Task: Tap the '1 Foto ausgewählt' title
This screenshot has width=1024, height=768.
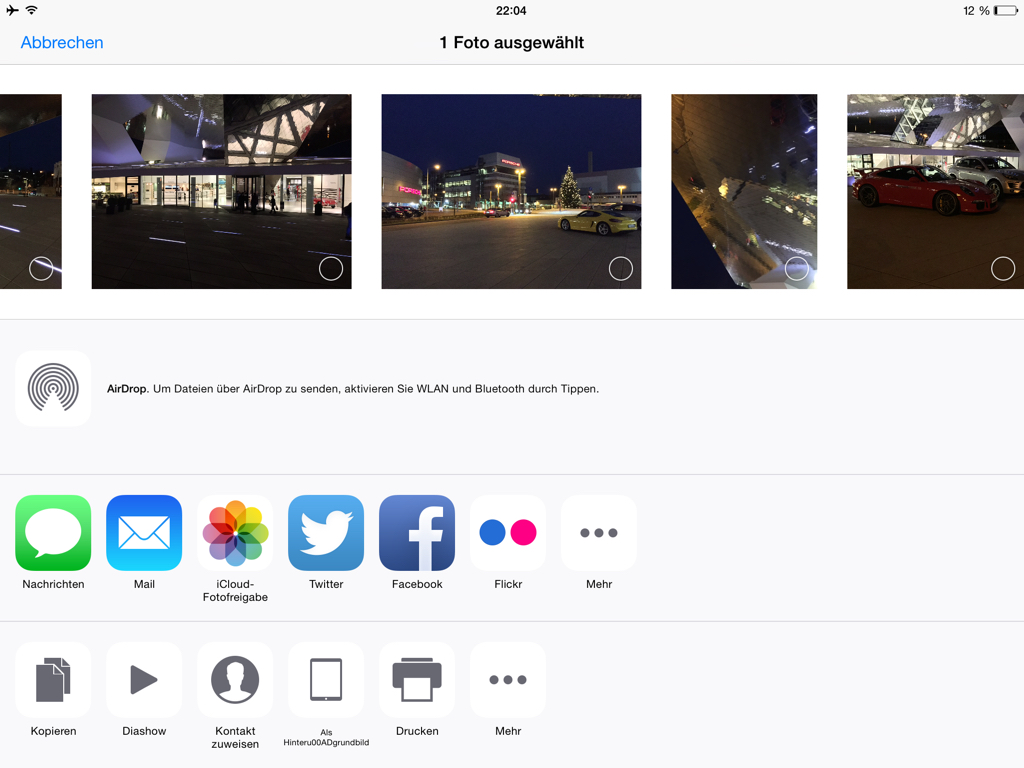Action: (511, 42)
